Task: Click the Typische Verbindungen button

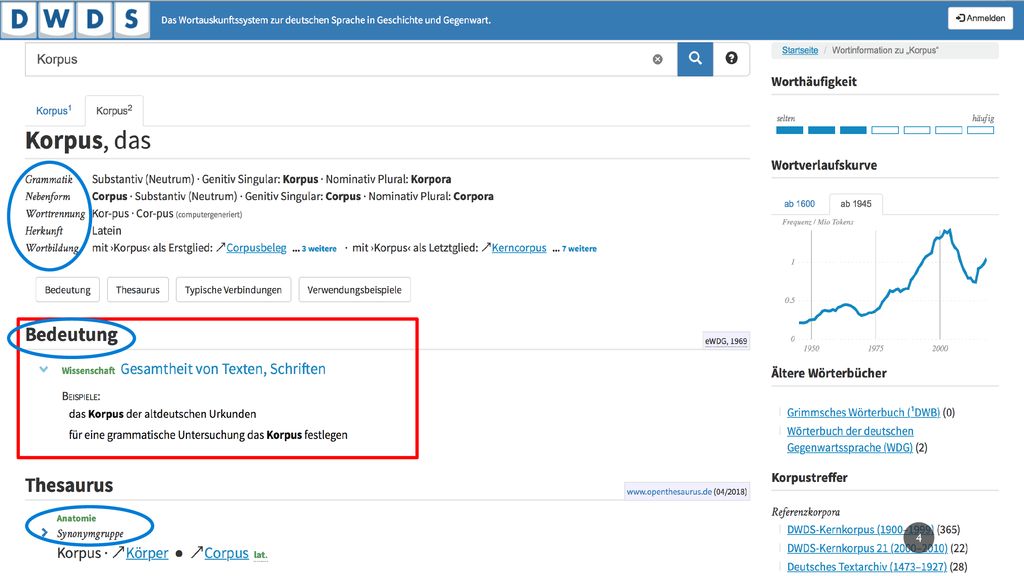Action: [x=233, y=290]
